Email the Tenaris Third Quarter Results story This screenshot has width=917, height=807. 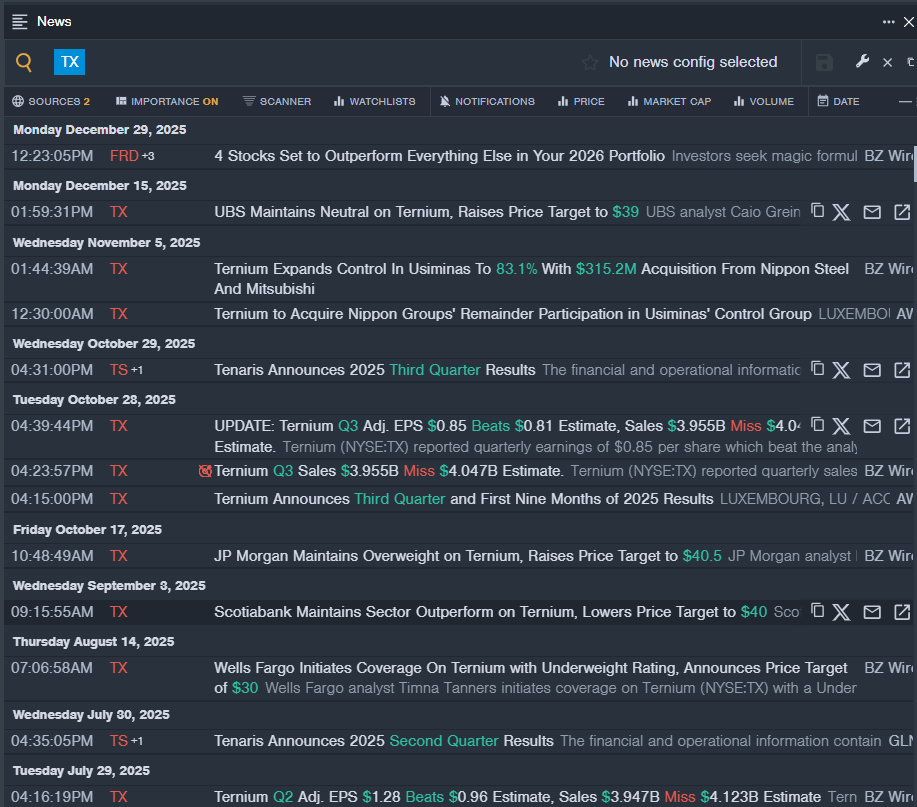tap(872, 370)
